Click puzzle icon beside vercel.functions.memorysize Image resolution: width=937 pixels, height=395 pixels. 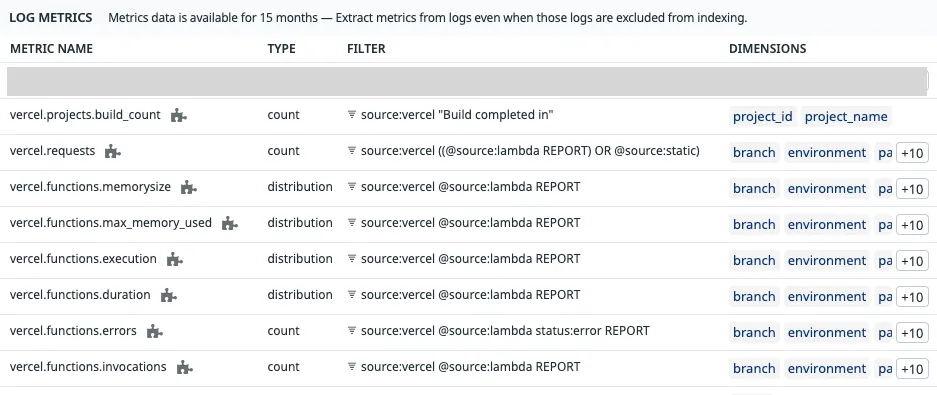coord(189,188)
